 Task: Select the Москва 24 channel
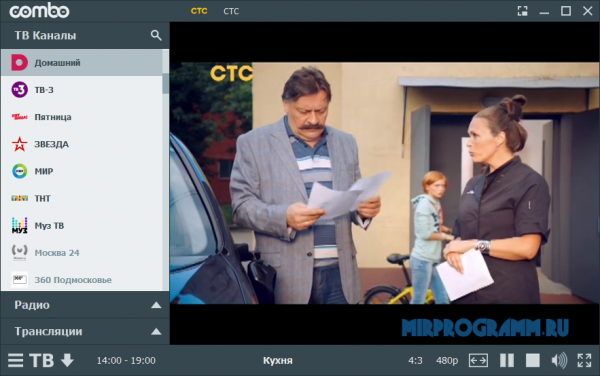pos(82,253)
